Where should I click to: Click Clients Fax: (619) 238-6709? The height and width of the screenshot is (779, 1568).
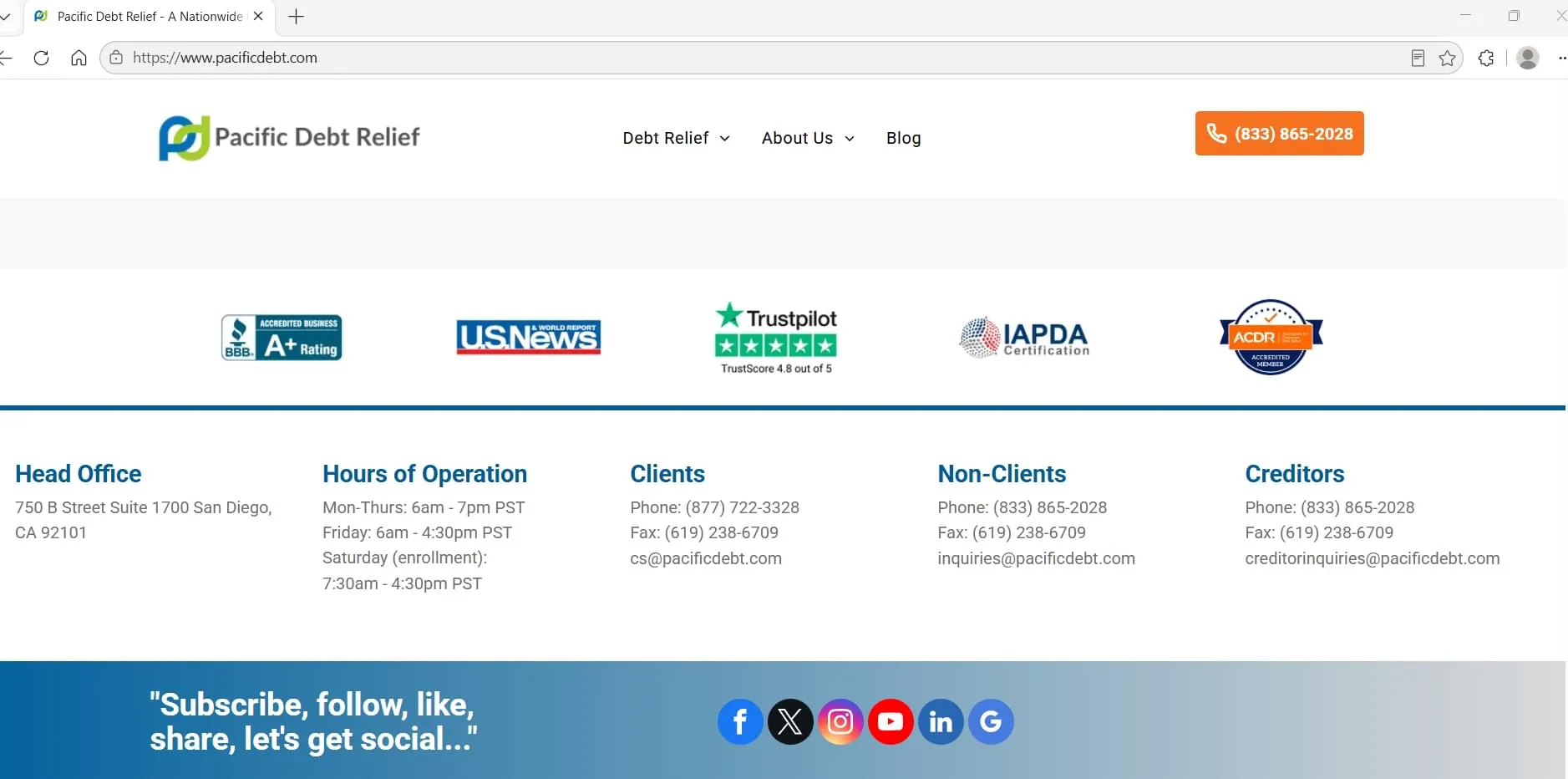704,532
